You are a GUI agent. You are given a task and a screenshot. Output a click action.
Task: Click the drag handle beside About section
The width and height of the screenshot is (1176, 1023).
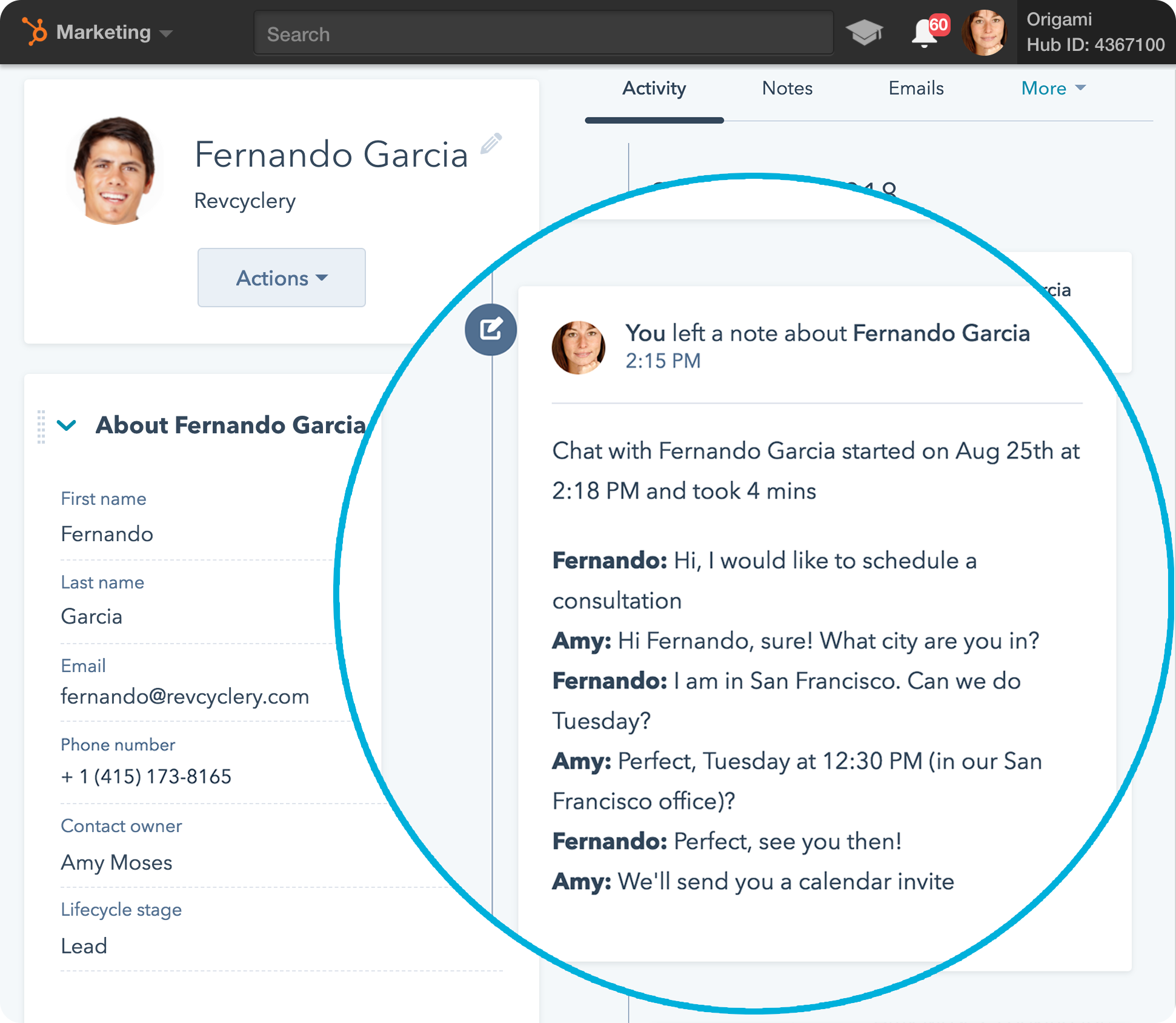[x=41, y=426]
